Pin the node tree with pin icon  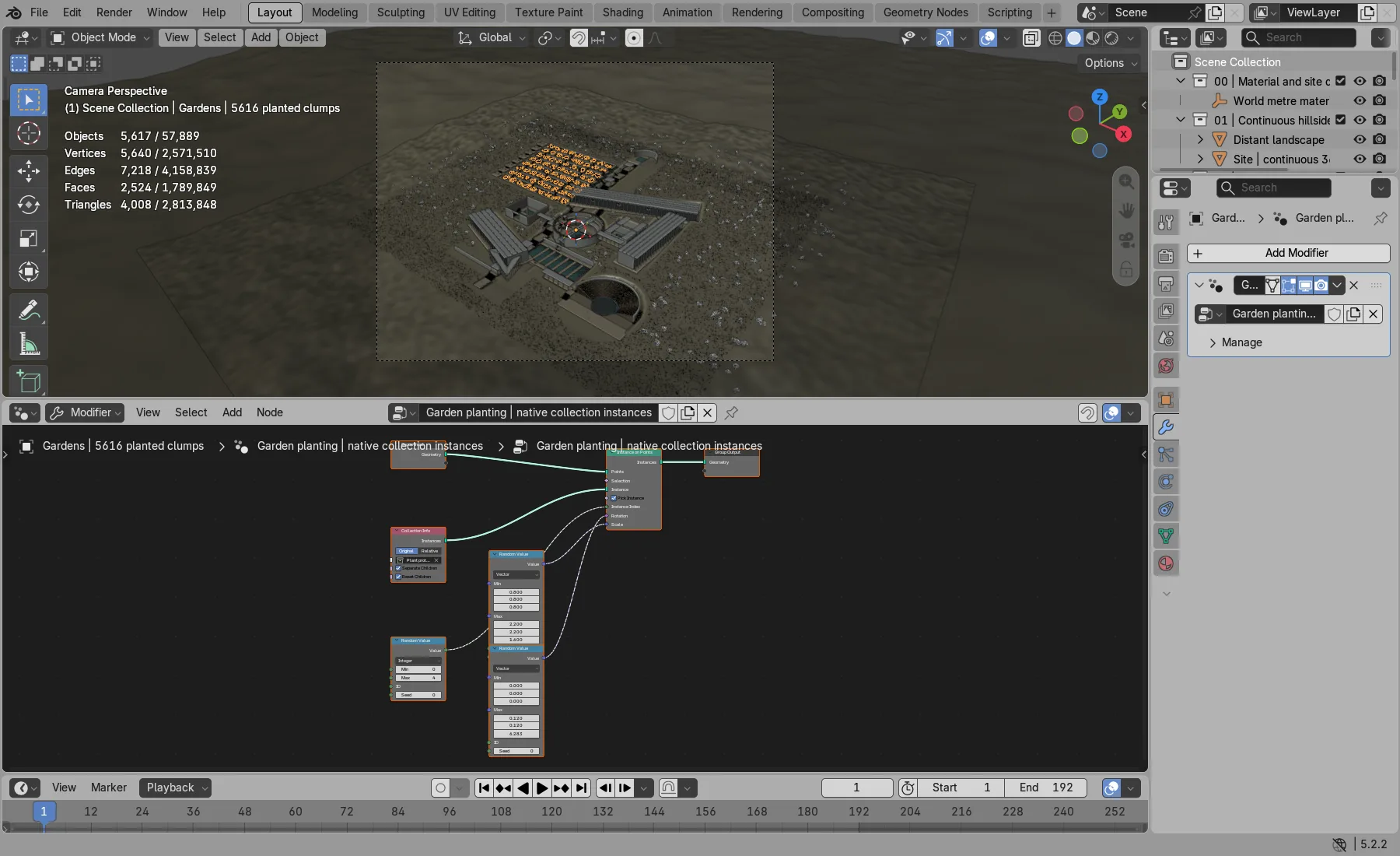[731, 412]
